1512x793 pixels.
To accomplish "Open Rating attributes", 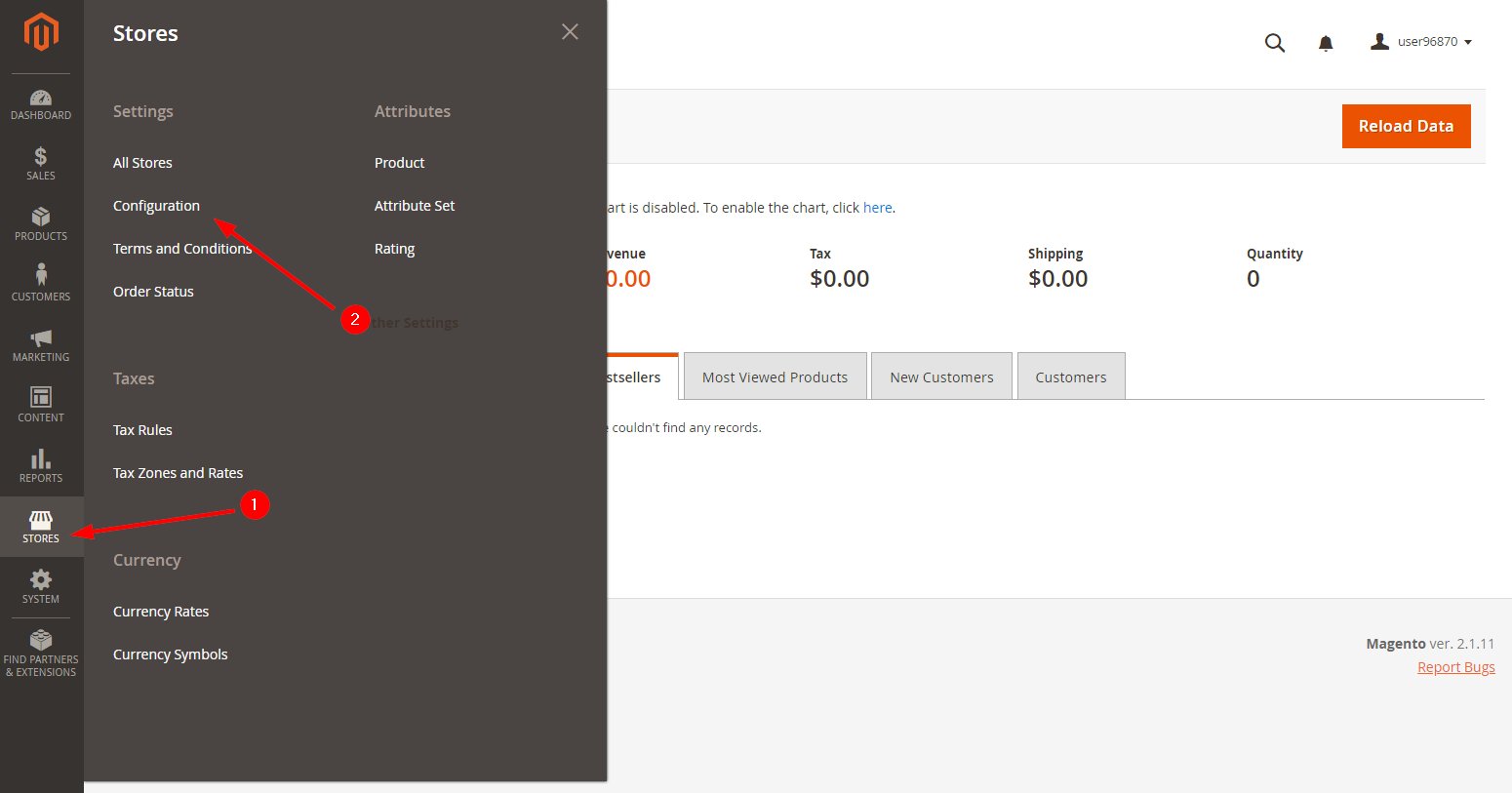I will (394, 249).
